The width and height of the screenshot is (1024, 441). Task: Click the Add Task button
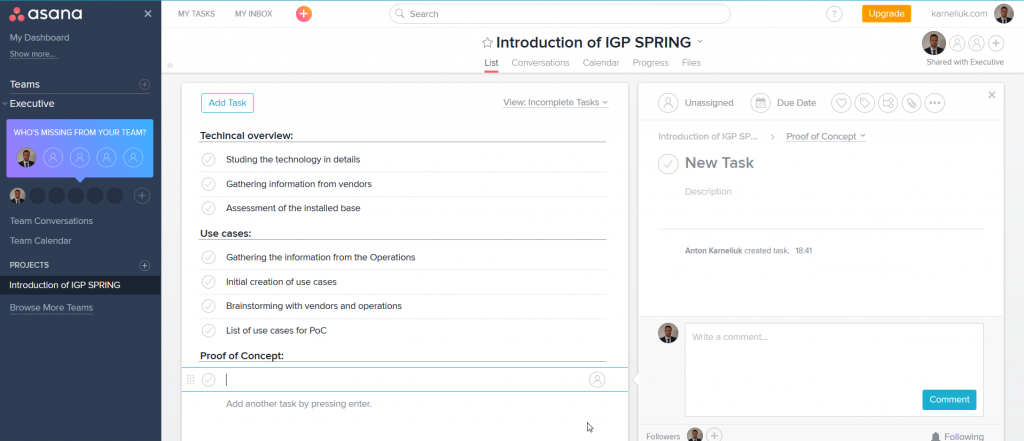227,103
